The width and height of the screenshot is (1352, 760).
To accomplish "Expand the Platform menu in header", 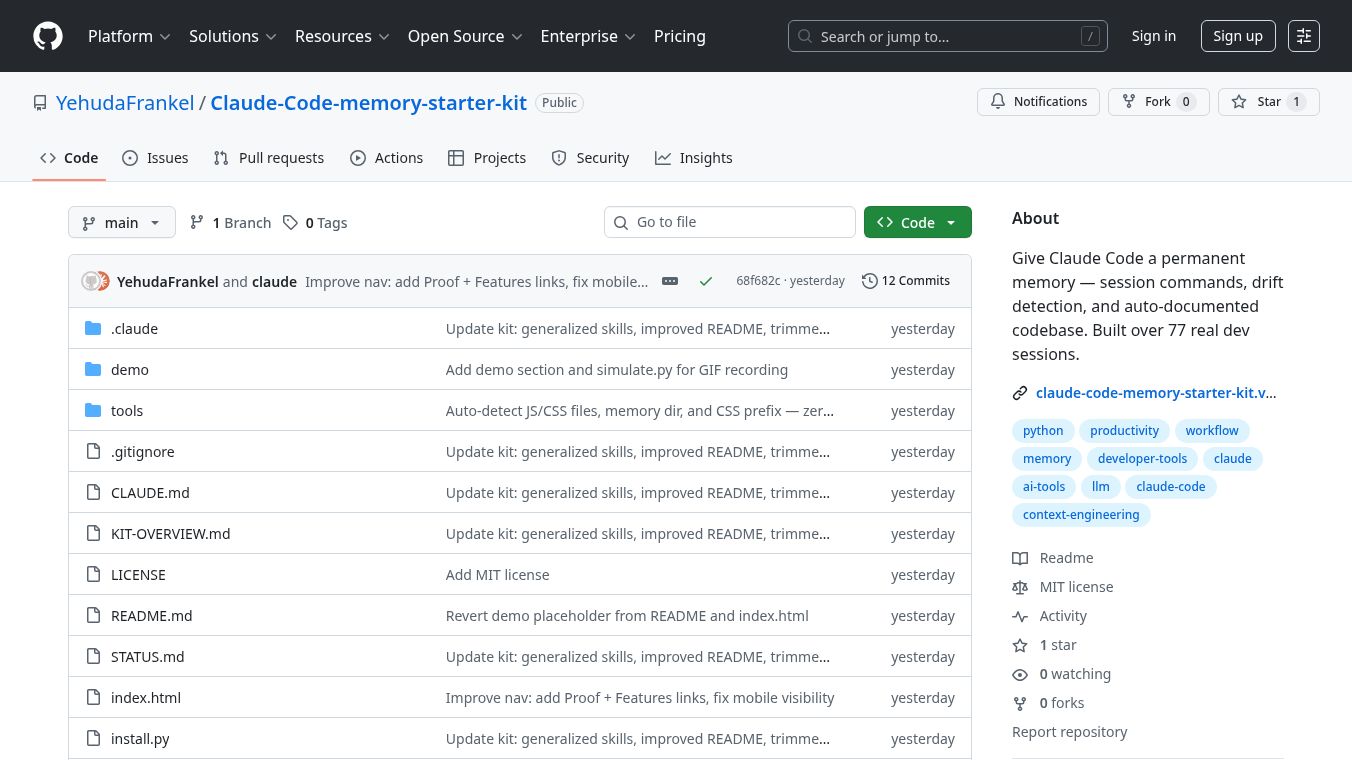I will [129, 36].
